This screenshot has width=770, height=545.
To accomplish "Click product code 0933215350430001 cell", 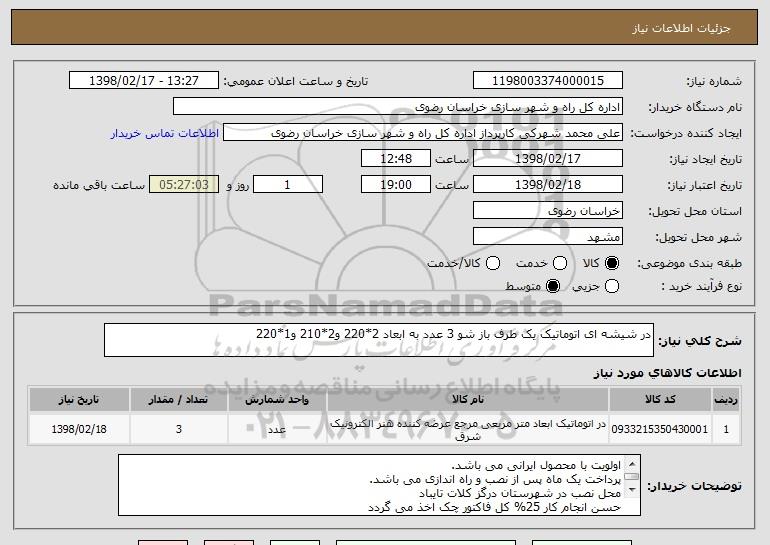I will pyautogui.click(x=660, y=429).
